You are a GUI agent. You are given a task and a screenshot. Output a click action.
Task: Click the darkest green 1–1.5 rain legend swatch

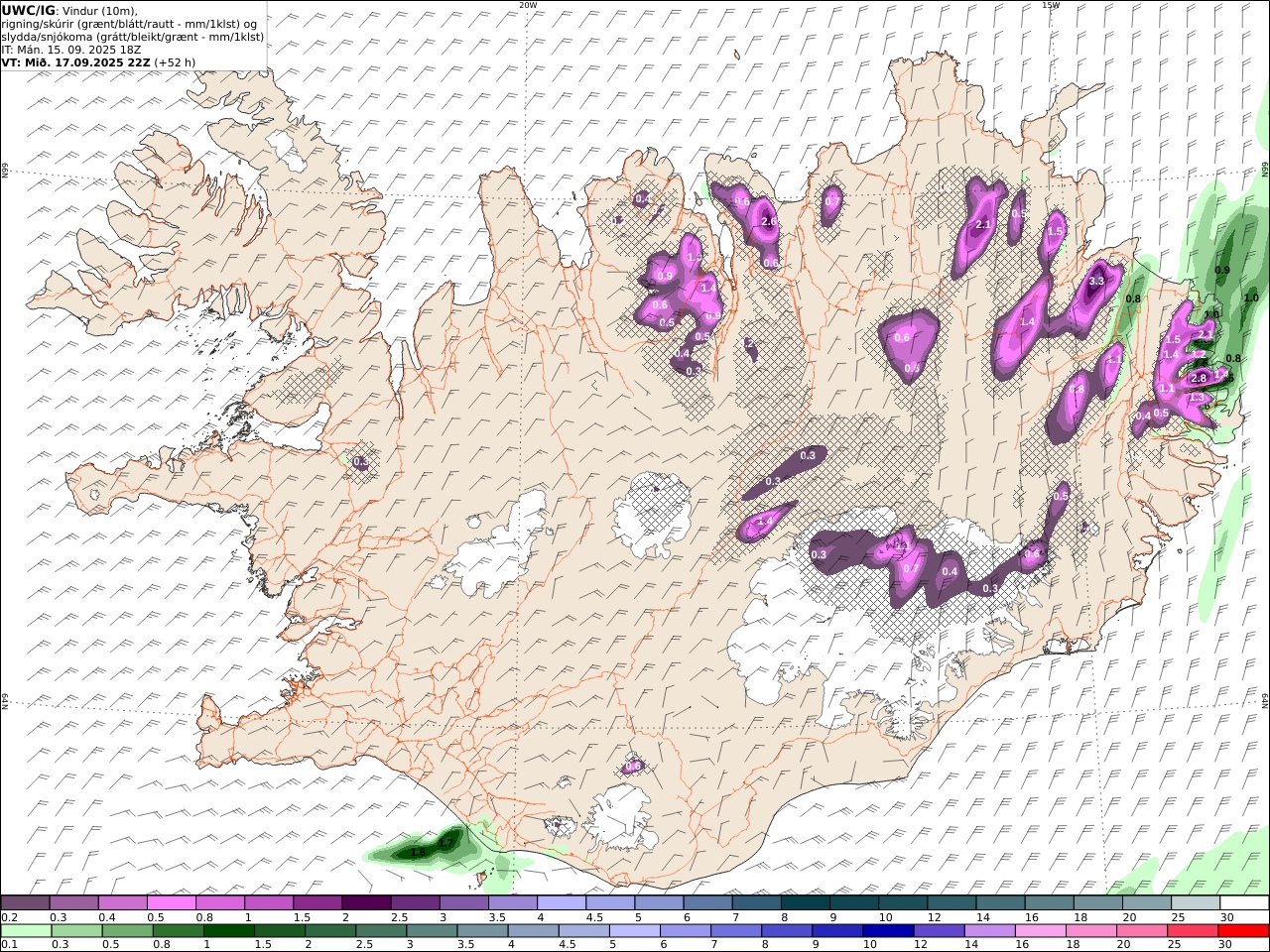point(229,931)
